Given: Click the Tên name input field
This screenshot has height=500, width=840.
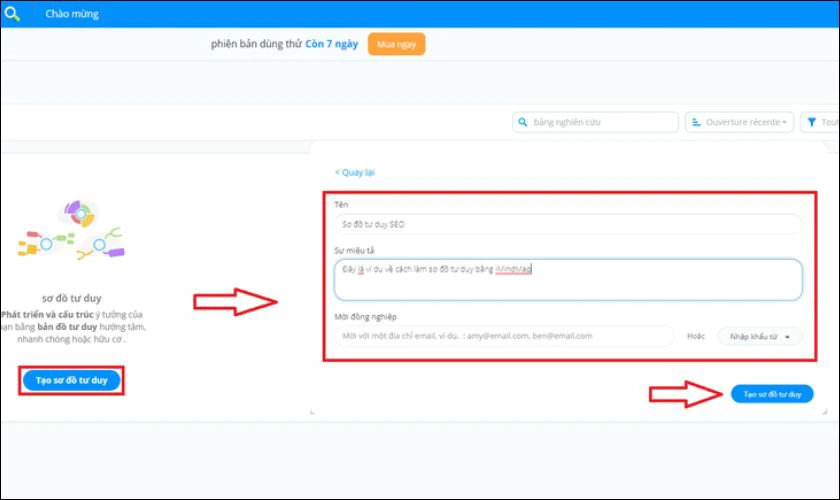Looking at the screenshot, I should [568, 224].
